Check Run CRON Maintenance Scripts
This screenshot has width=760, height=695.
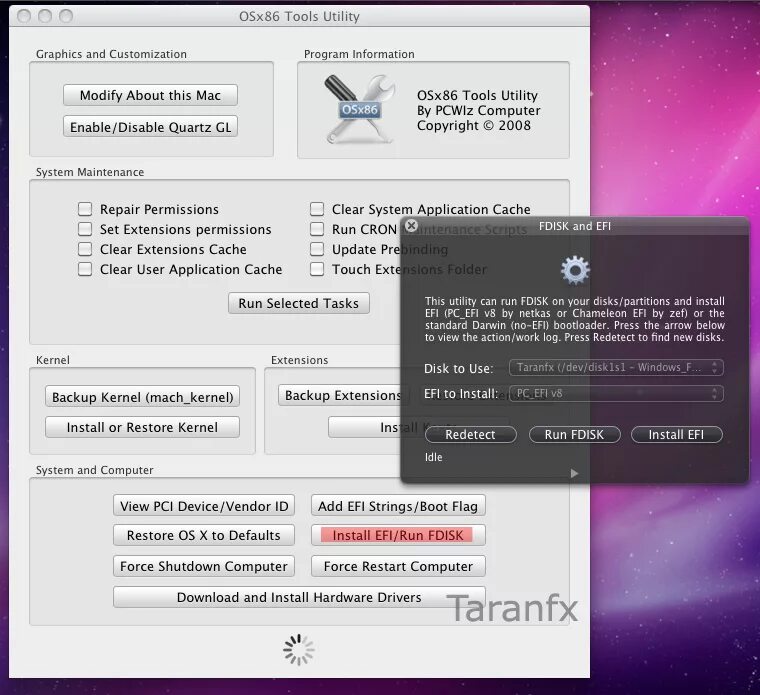[317, 229]
